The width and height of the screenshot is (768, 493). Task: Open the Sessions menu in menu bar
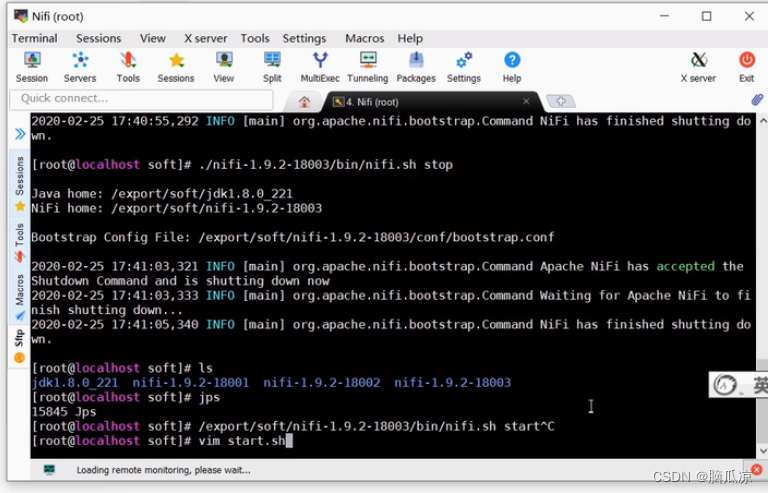(x=98, y=38)
